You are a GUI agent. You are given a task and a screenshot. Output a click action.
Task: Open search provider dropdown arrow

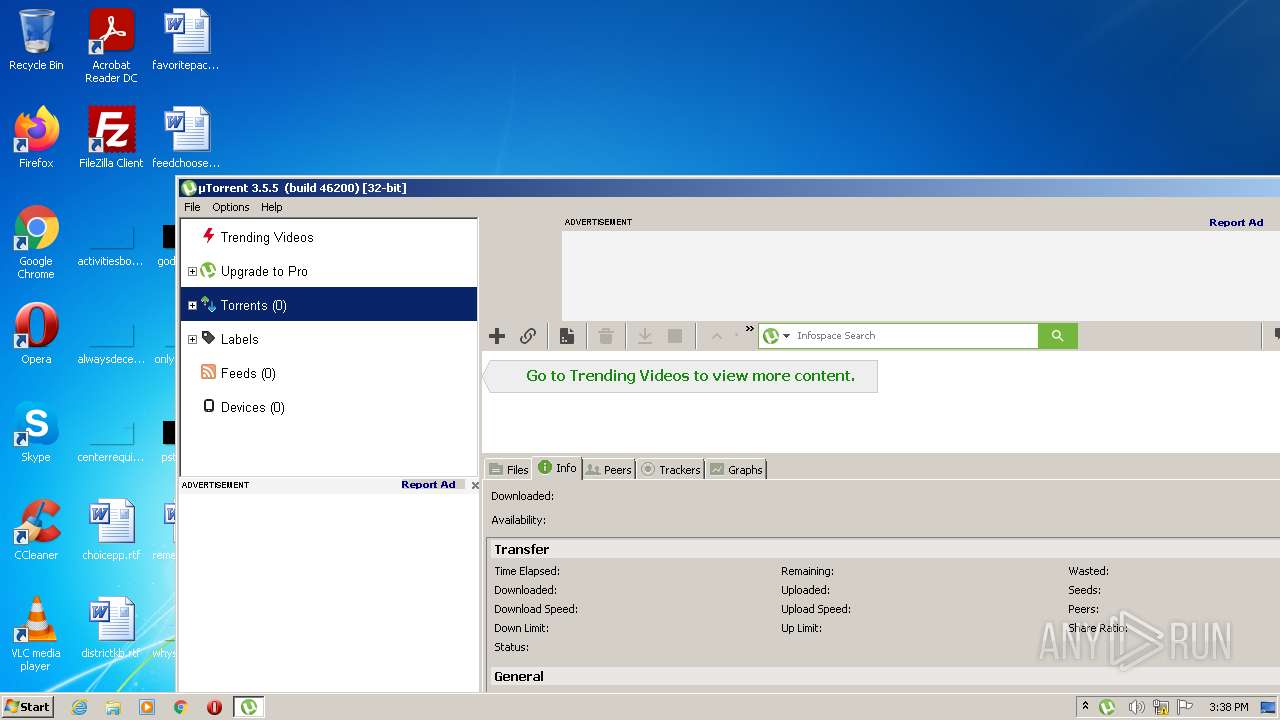787,336
